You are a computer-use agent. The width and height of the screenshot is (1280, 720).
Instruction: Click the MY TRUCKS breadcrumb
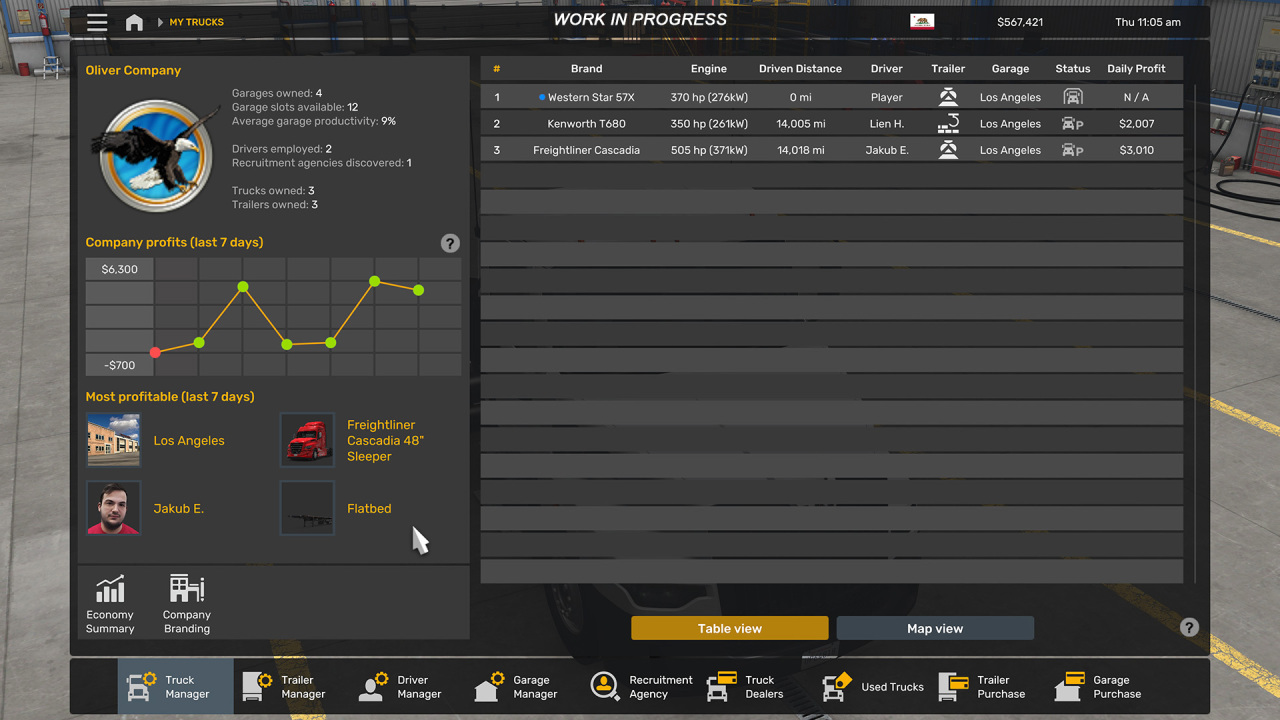196,22
